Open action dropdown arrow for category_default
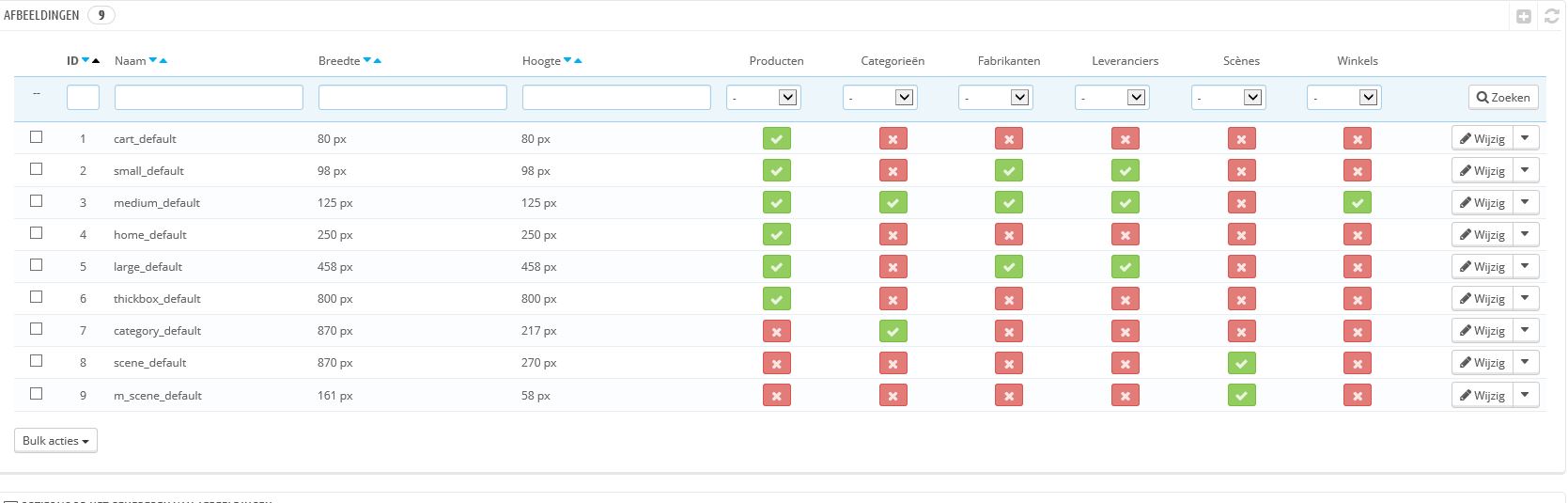The height and width of the screenshot is (503, 1568). 1525,330
